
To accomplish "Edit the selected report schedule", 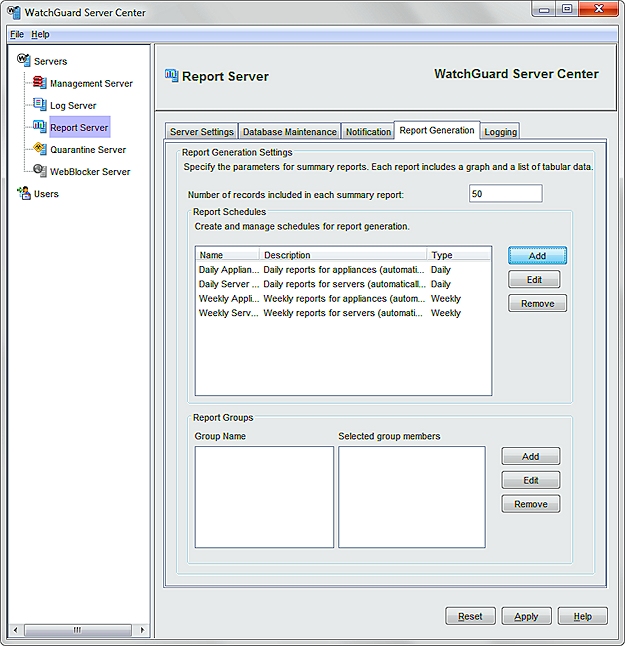I will tap(534, 279).
